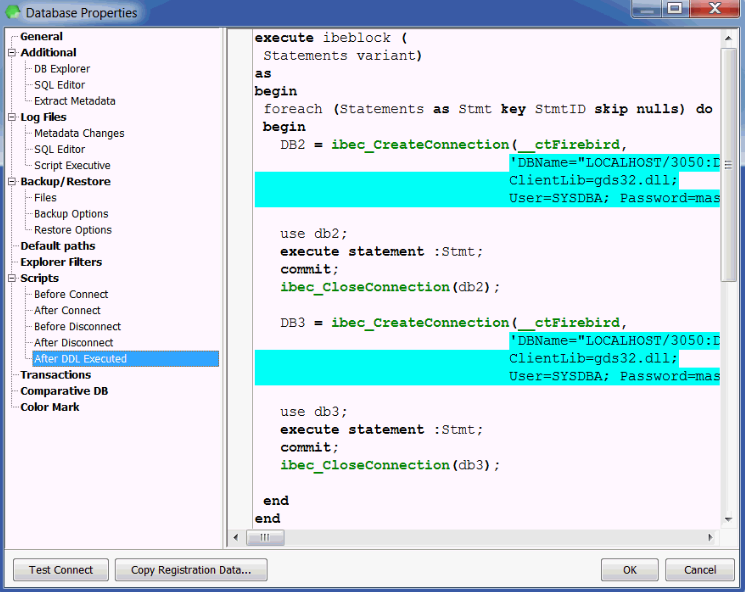
Task: Open Explorer Filters settings
Action: point(61,262)
